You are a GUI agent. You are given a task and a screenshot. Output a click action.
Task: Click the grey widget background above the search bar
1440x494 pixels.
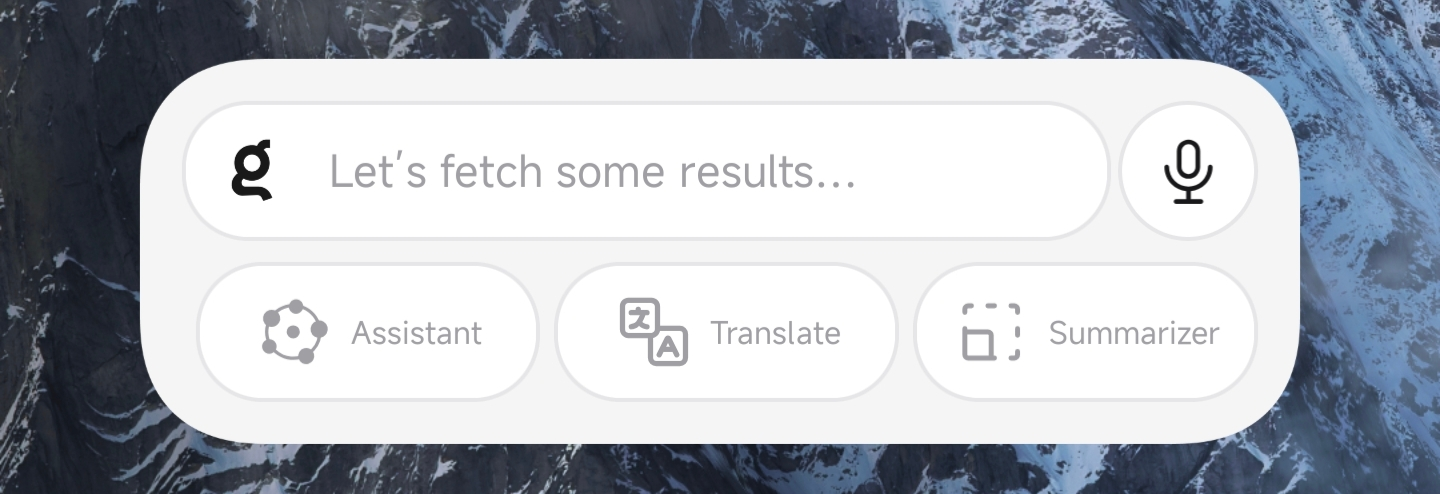(x=720, y=80)
